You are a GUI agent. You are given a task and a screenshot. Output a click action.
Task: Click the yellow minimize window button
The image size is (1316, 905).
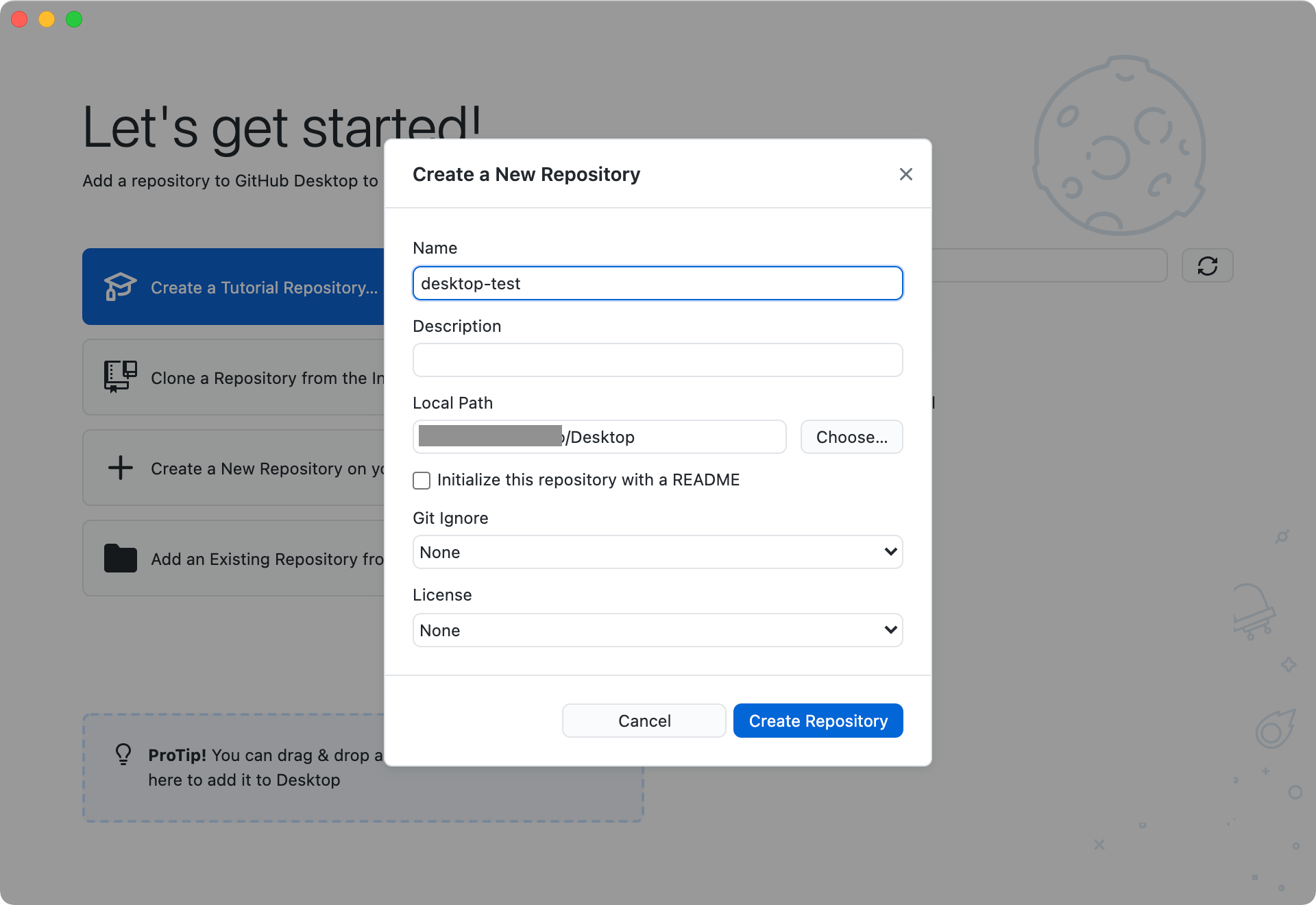click(47, 19)
